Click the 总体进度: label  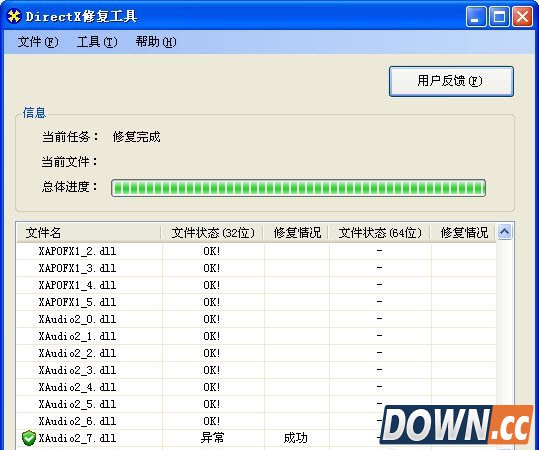(69, 187)
